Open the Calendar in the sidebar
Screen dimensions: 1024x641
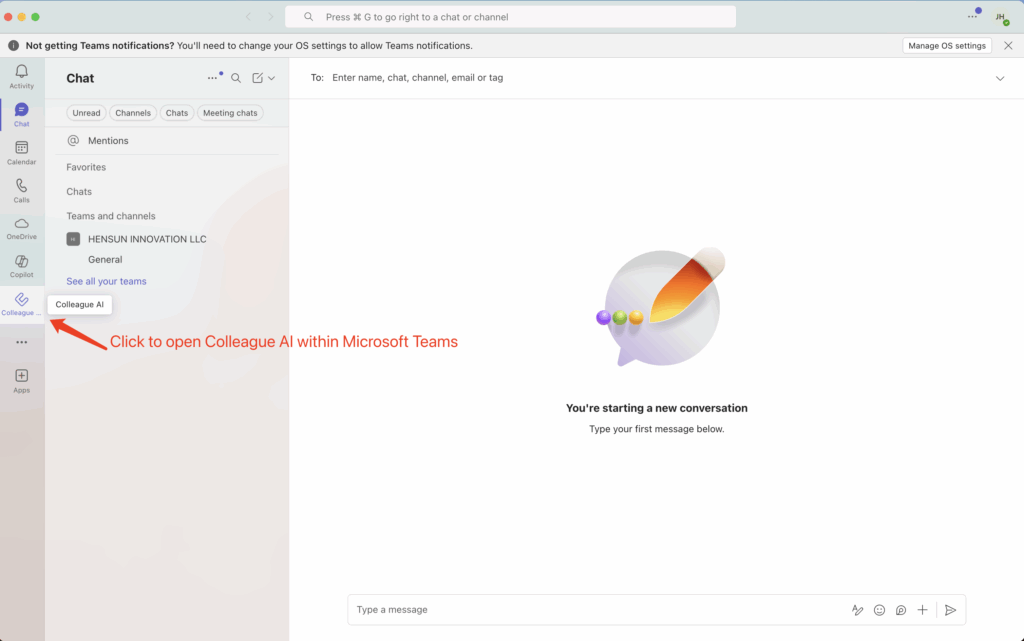point(21,148)
